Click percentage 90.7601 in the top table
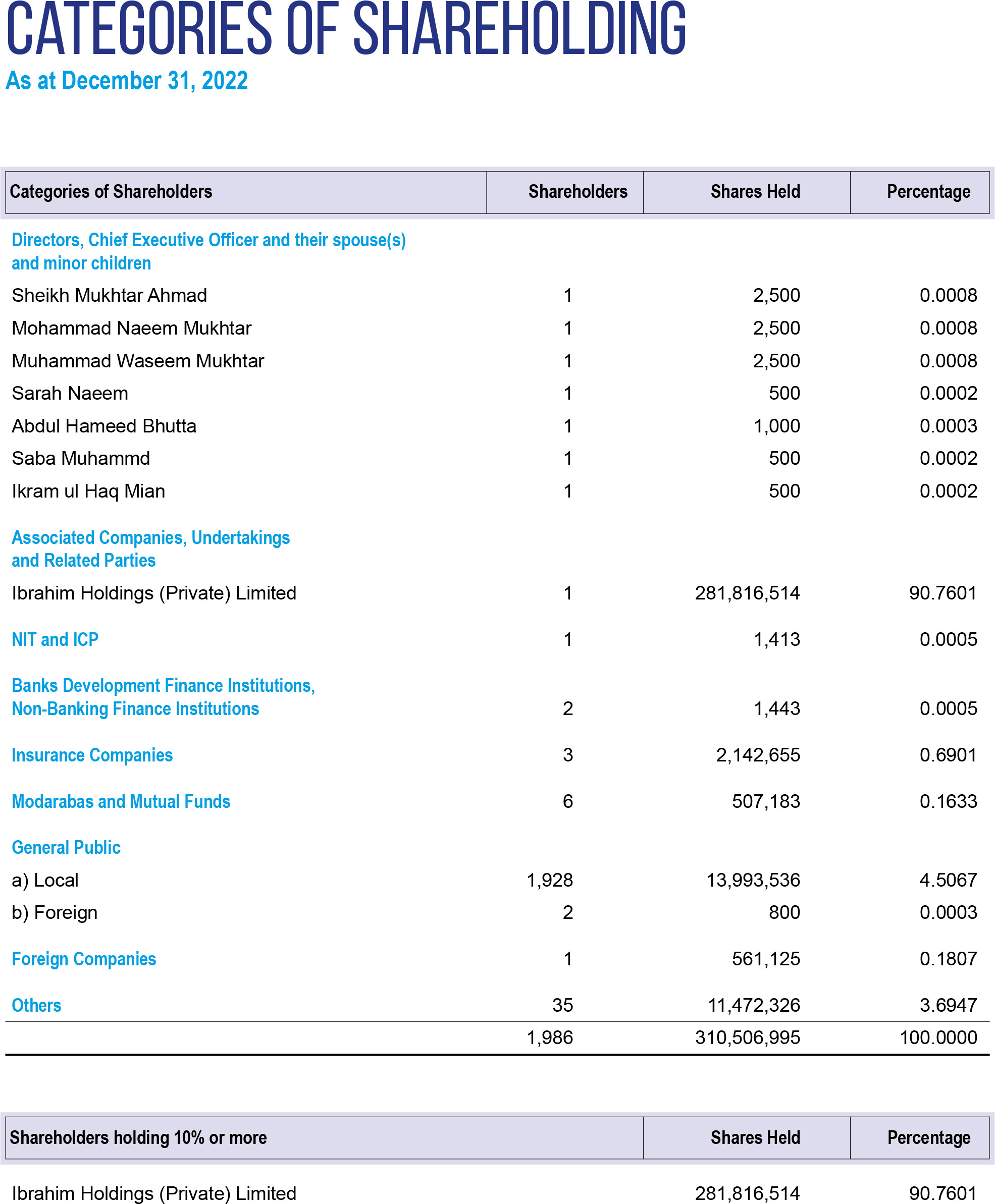 pos(943,593)
